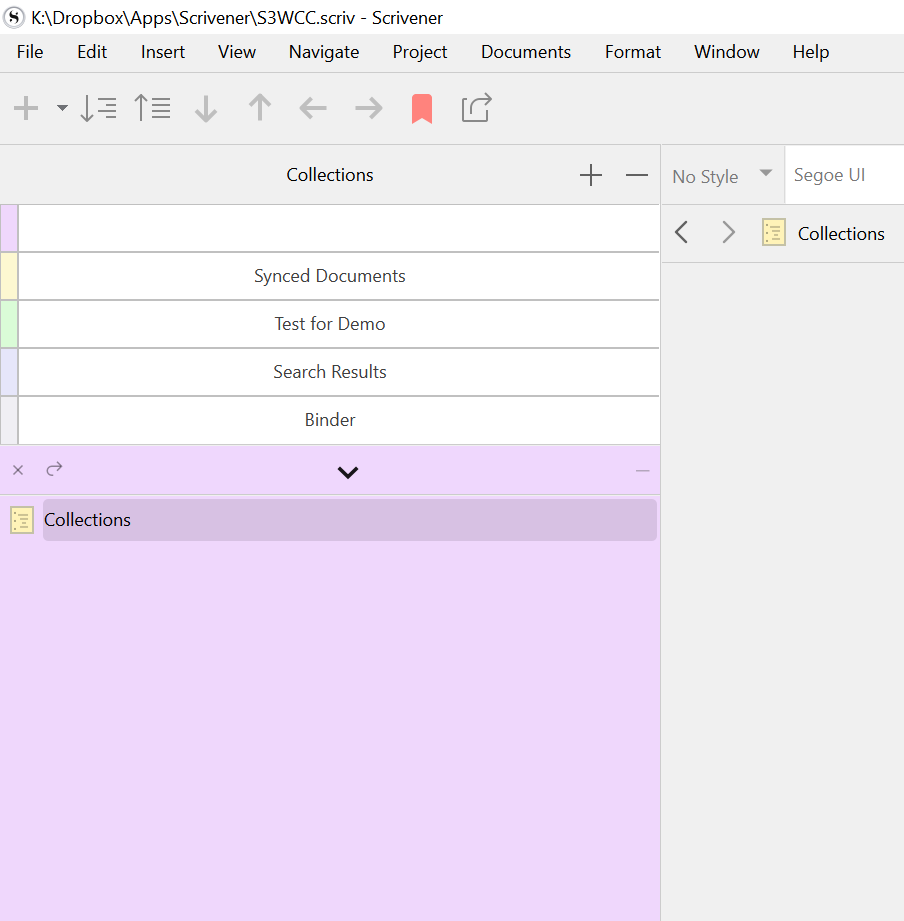Screen dimensions: 904x921
Task: Go back with the editor's left chevron
Action: (681, 233)
